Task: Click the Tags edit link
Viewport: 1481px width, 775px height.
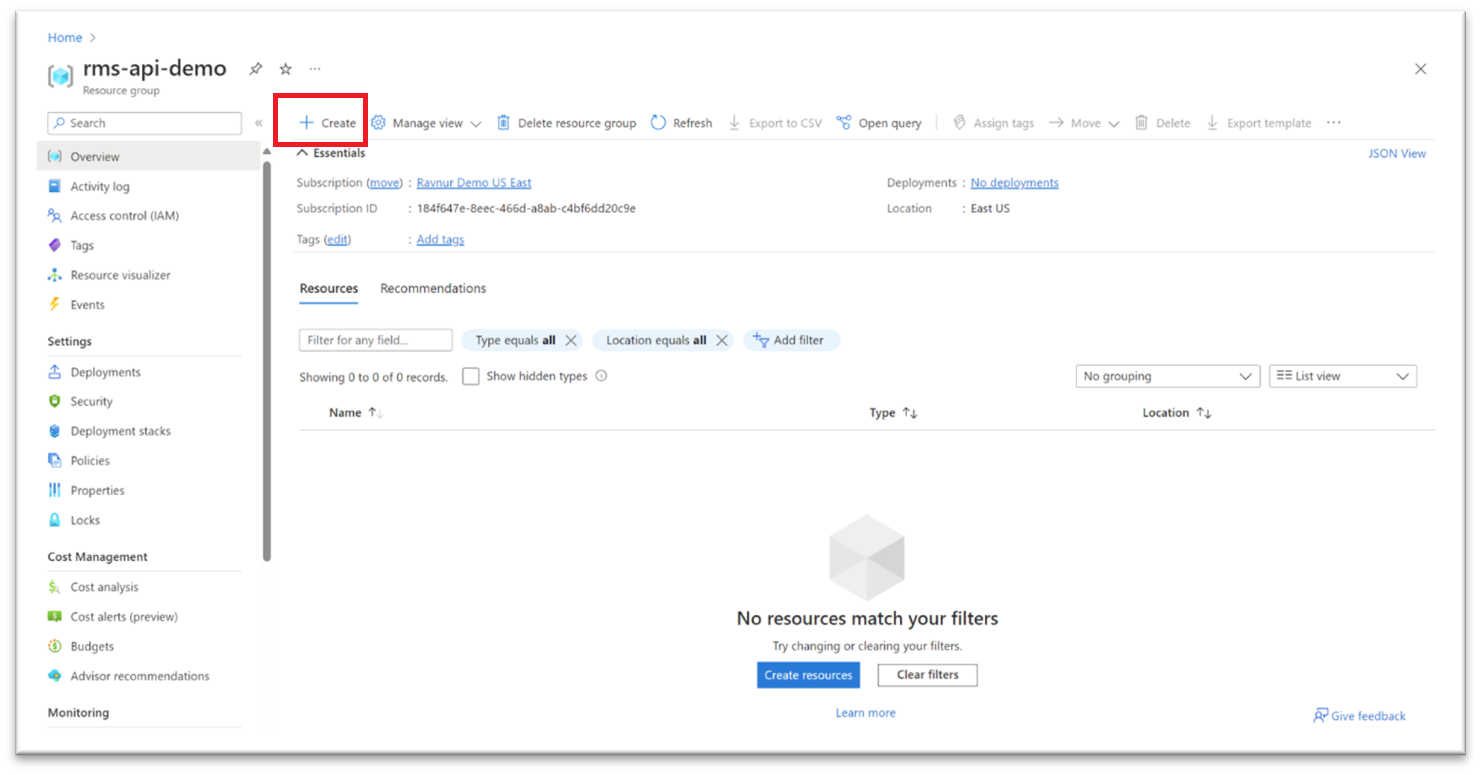Action: click(337, 240)
